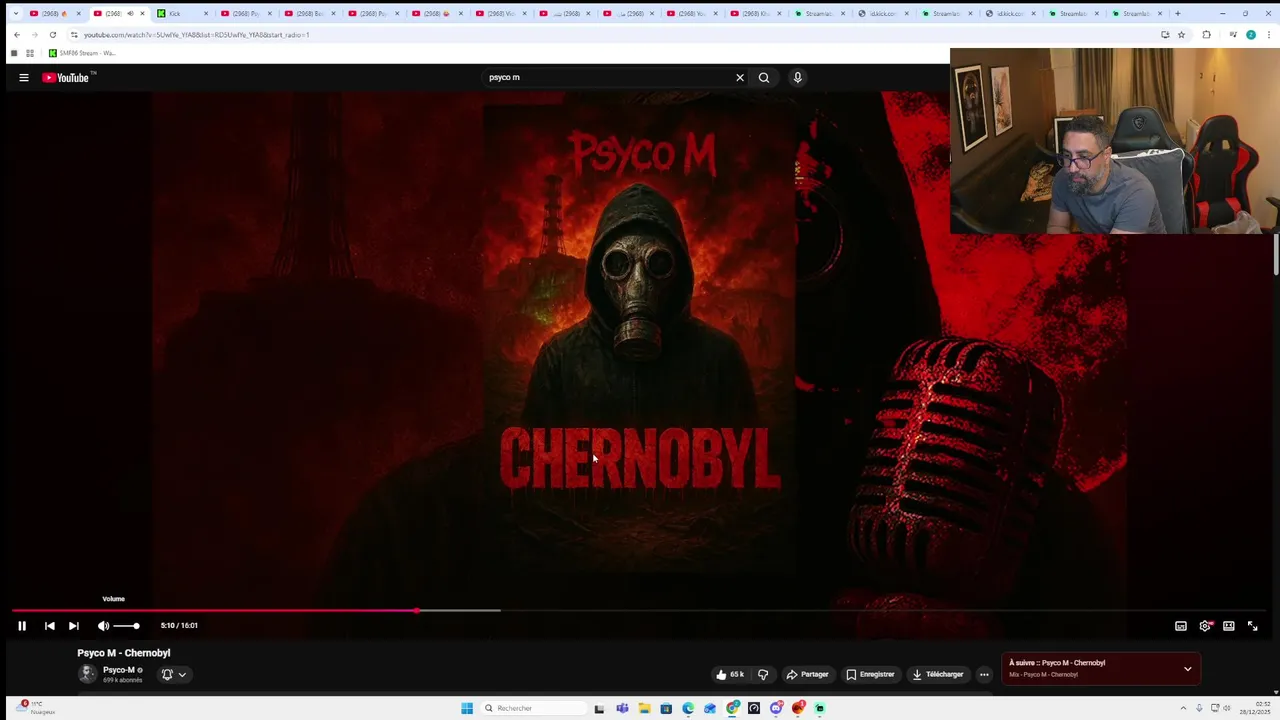Go back in the browser

(17, 35)
